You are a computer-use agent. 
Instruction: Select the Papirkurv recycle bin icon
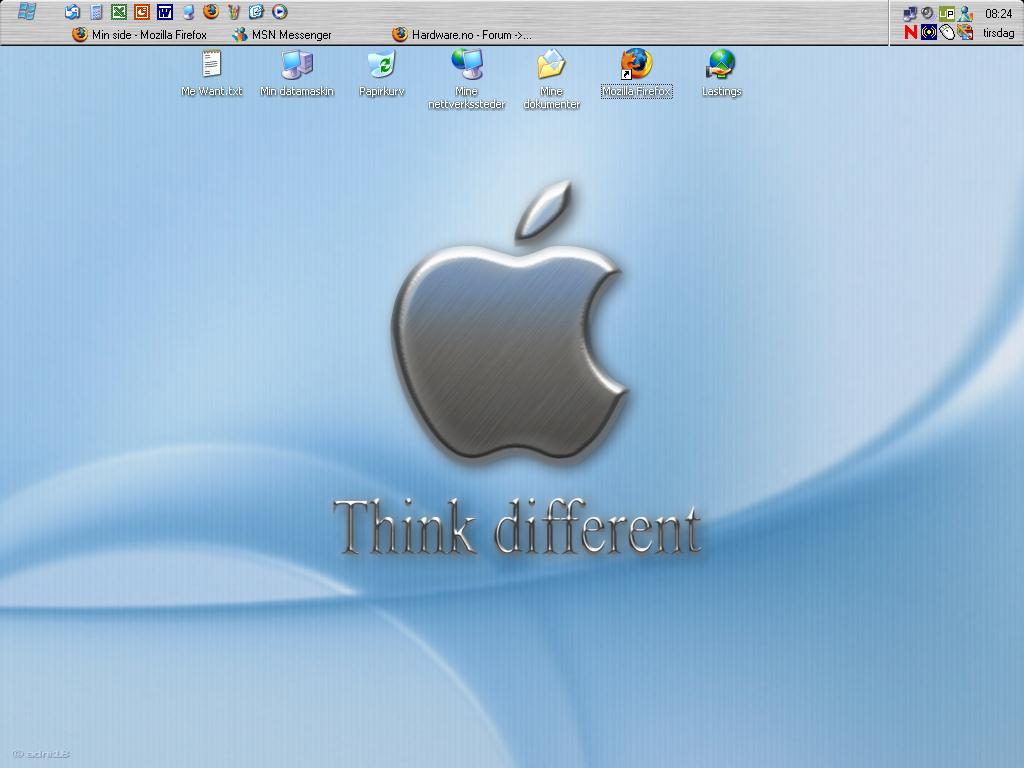(382, 74)
